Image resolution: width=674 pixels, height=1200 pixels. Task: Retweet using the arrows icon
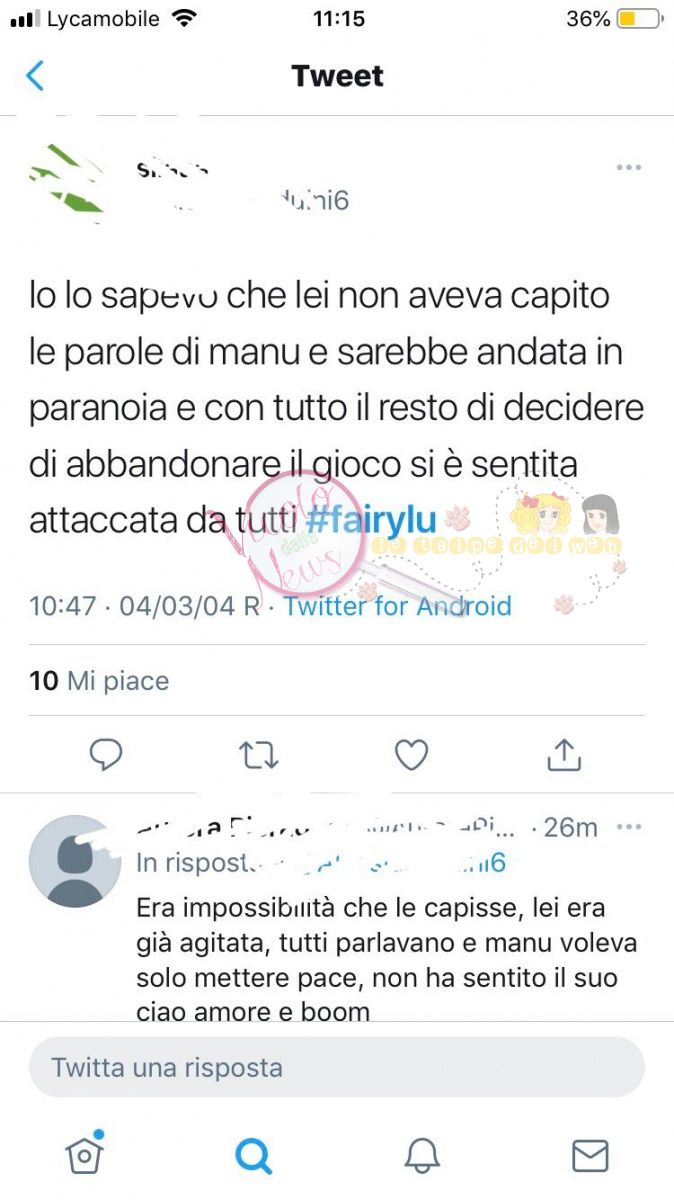tap(259, 755)
